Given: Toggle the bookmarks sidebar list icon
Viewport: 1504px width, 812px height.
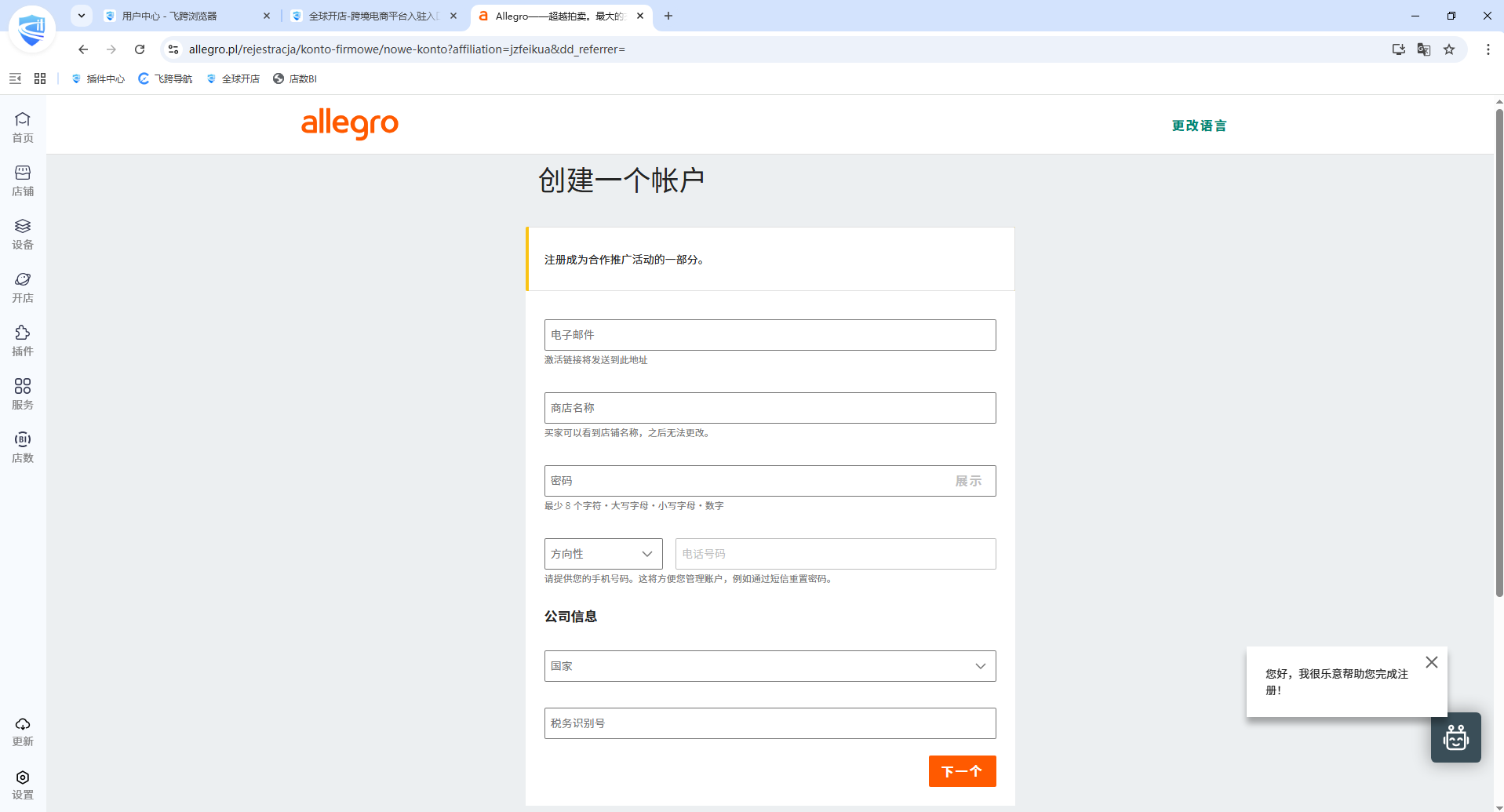Looking at the screenshot, I should tap(15, 78).
